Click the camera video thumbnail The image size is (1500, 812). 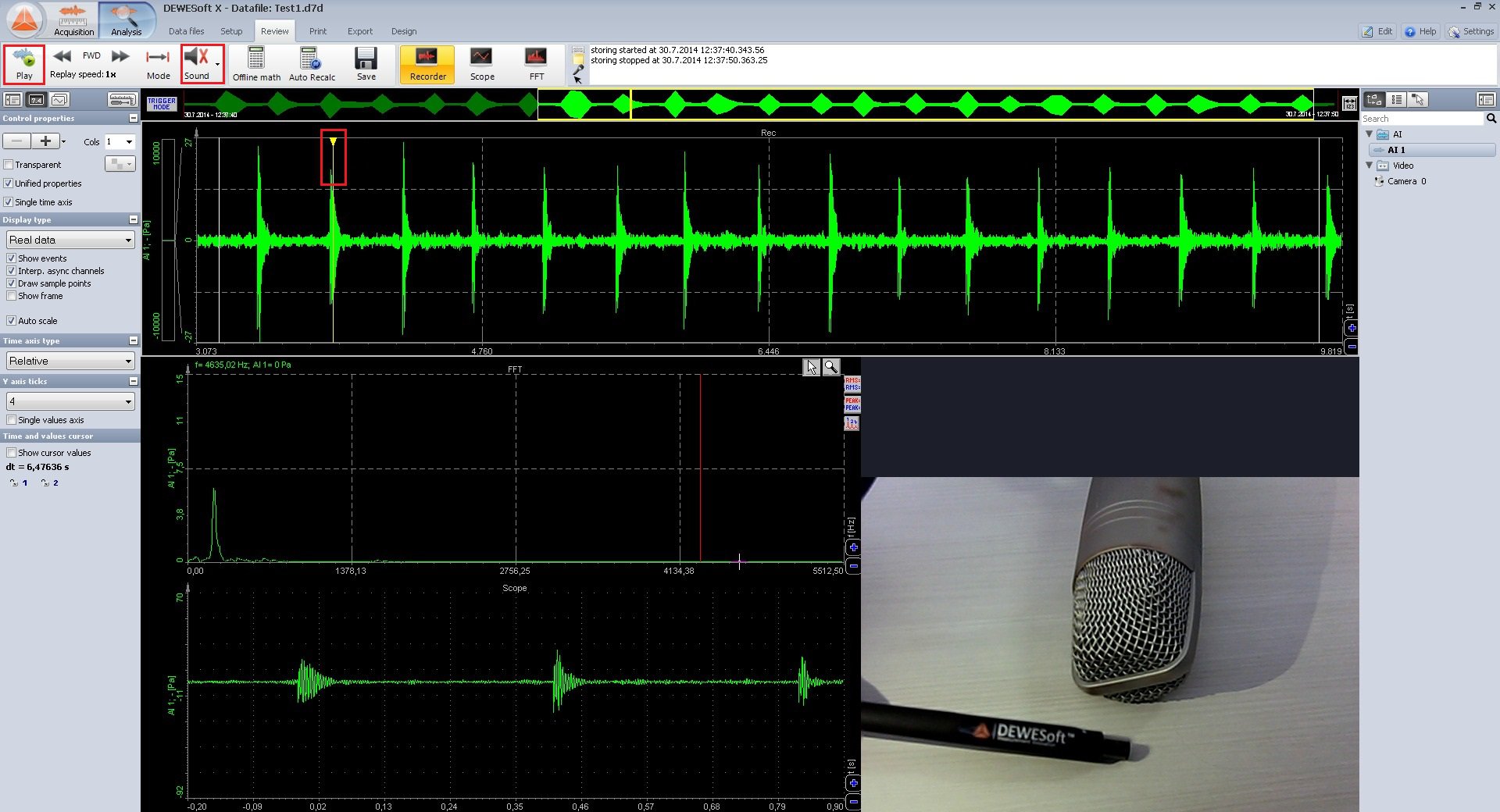(x=1109, y=644)
